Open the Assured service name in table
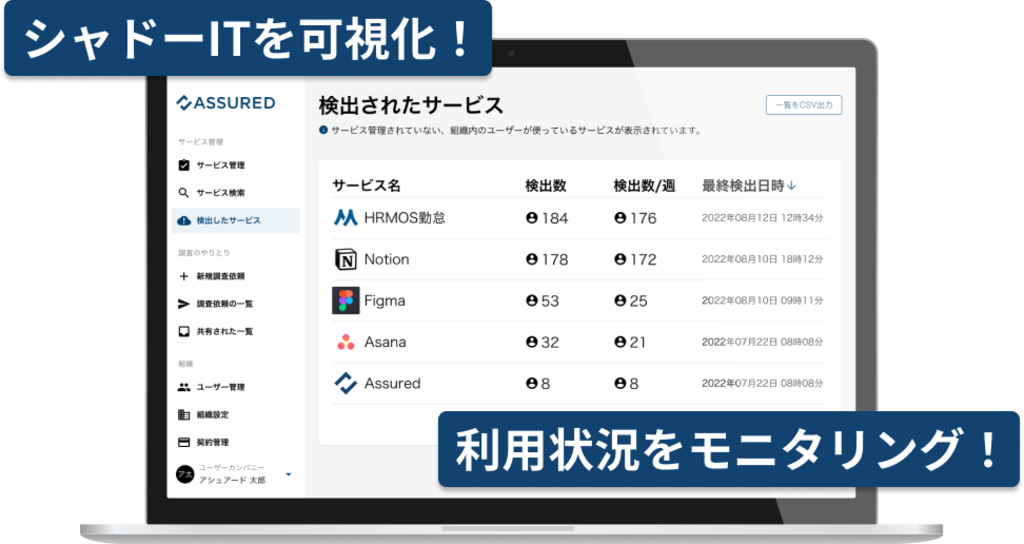 point(392,383)
